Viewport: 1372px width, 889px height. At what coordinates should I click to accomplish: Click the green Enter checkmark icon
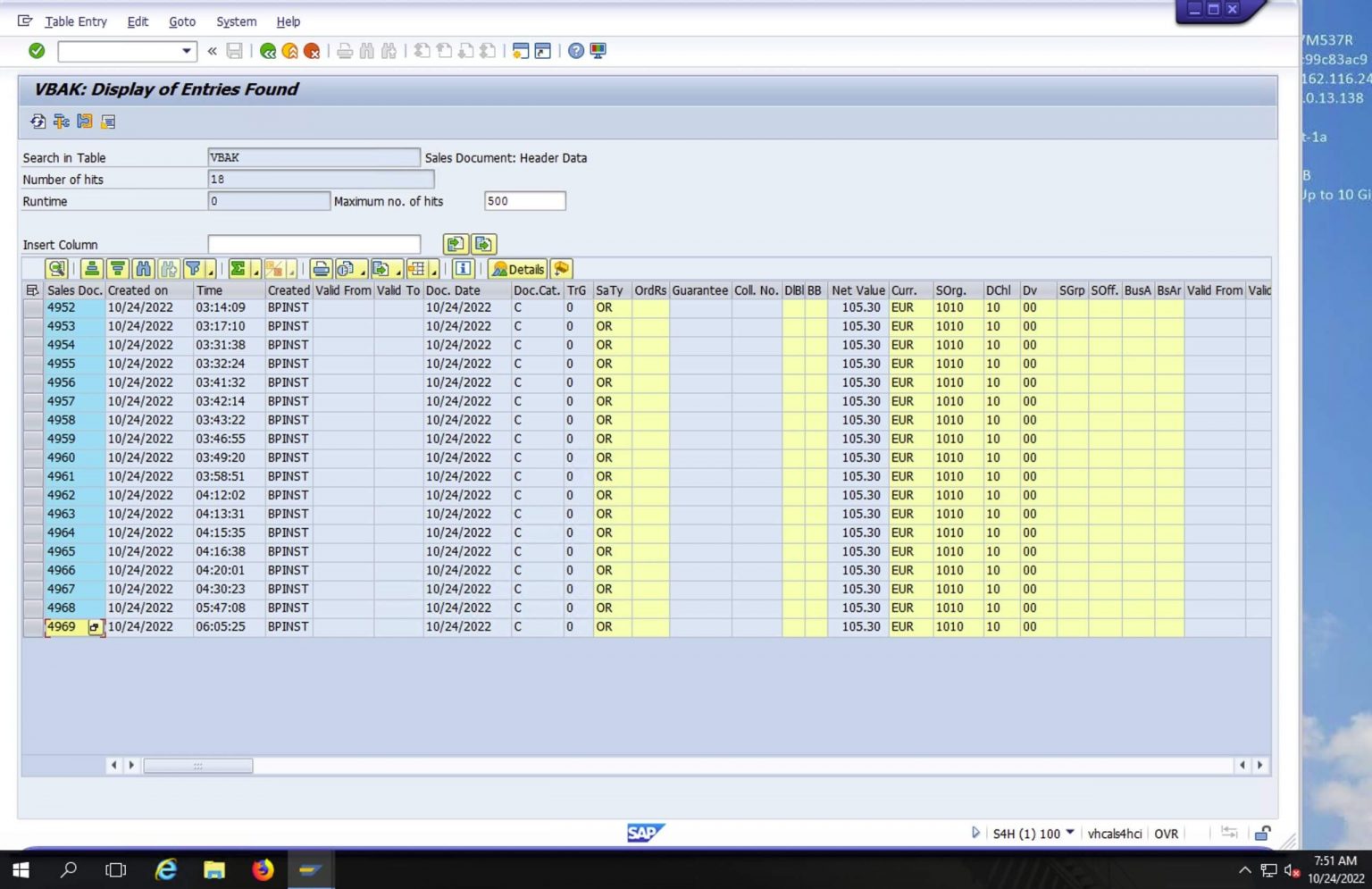tap(37, 51)
